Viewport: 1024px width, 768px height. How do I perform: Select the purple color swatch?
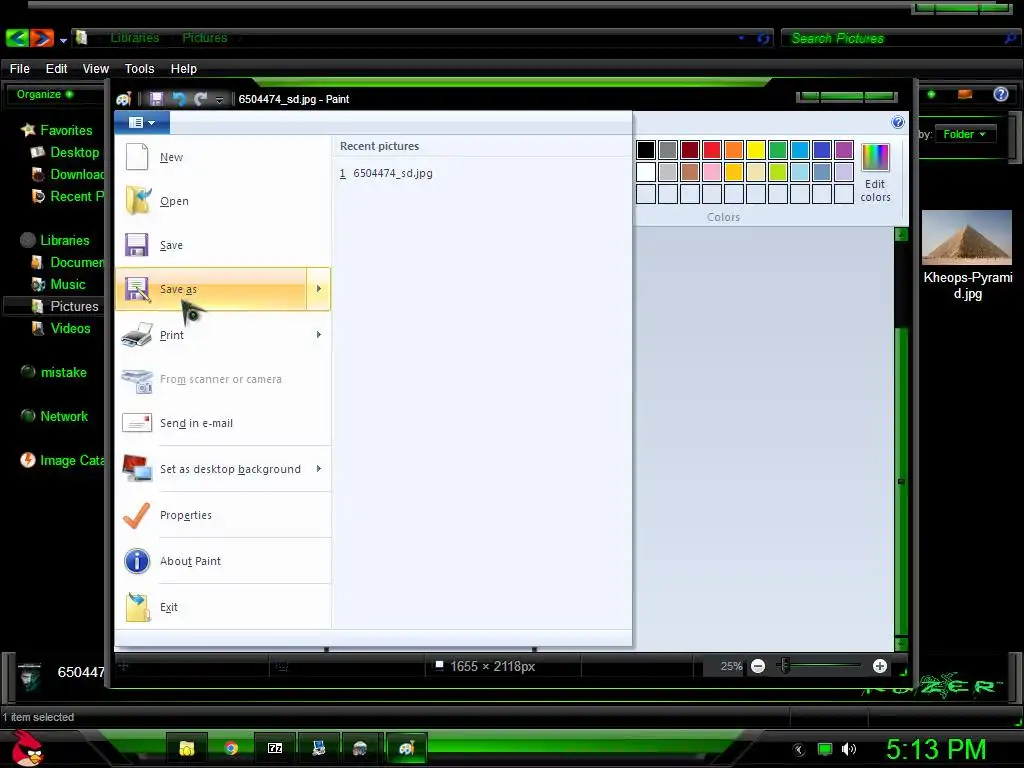coord(843,150)
